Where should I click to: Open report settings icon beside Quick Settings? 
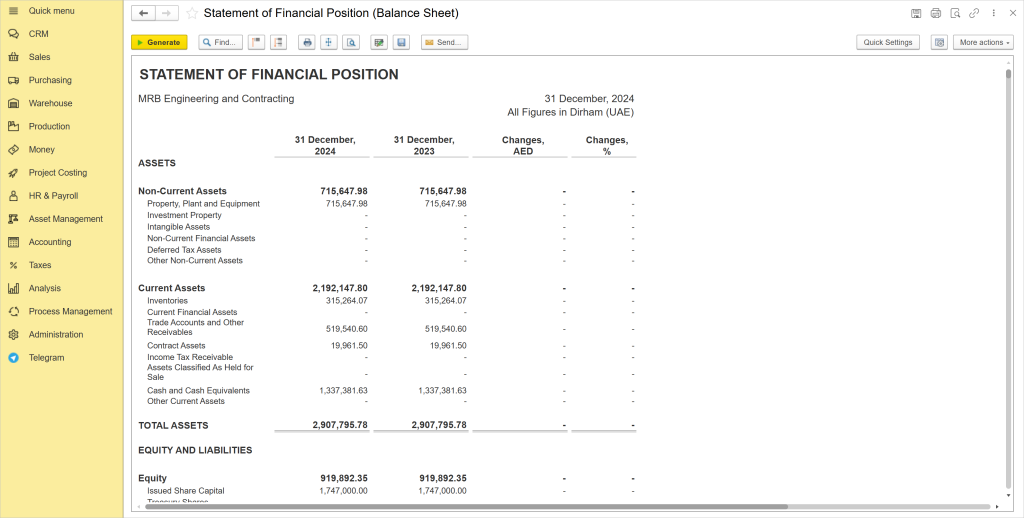click(939, 42)
